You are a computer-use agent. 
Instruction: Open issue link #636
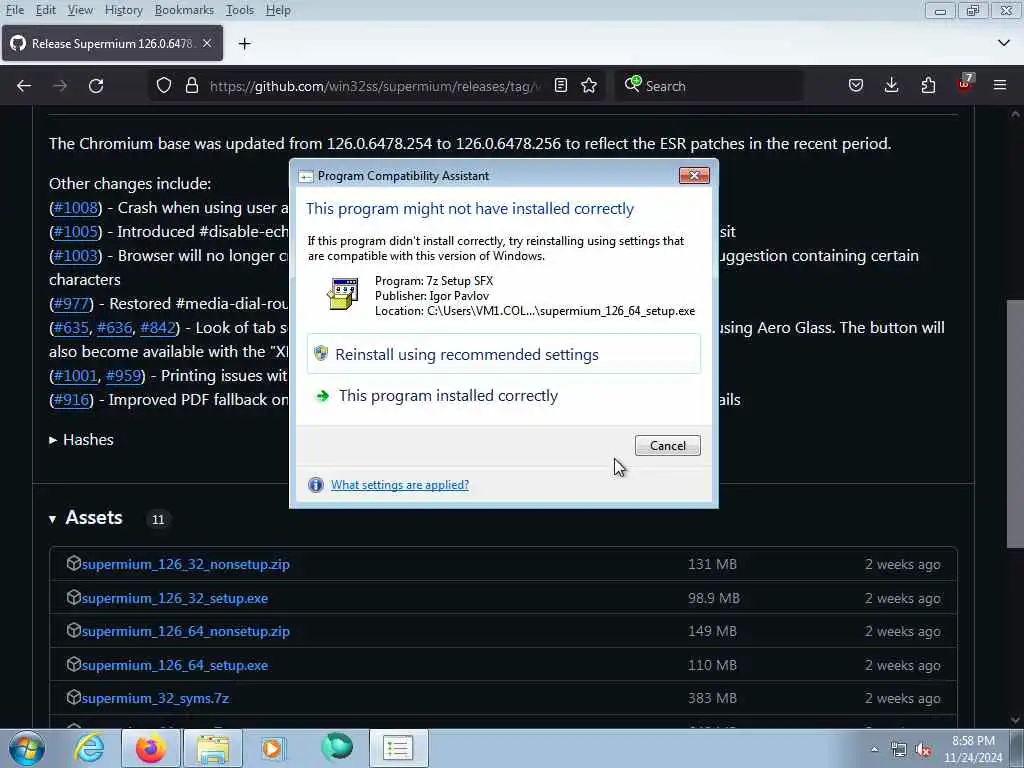[x=114, y=328]
